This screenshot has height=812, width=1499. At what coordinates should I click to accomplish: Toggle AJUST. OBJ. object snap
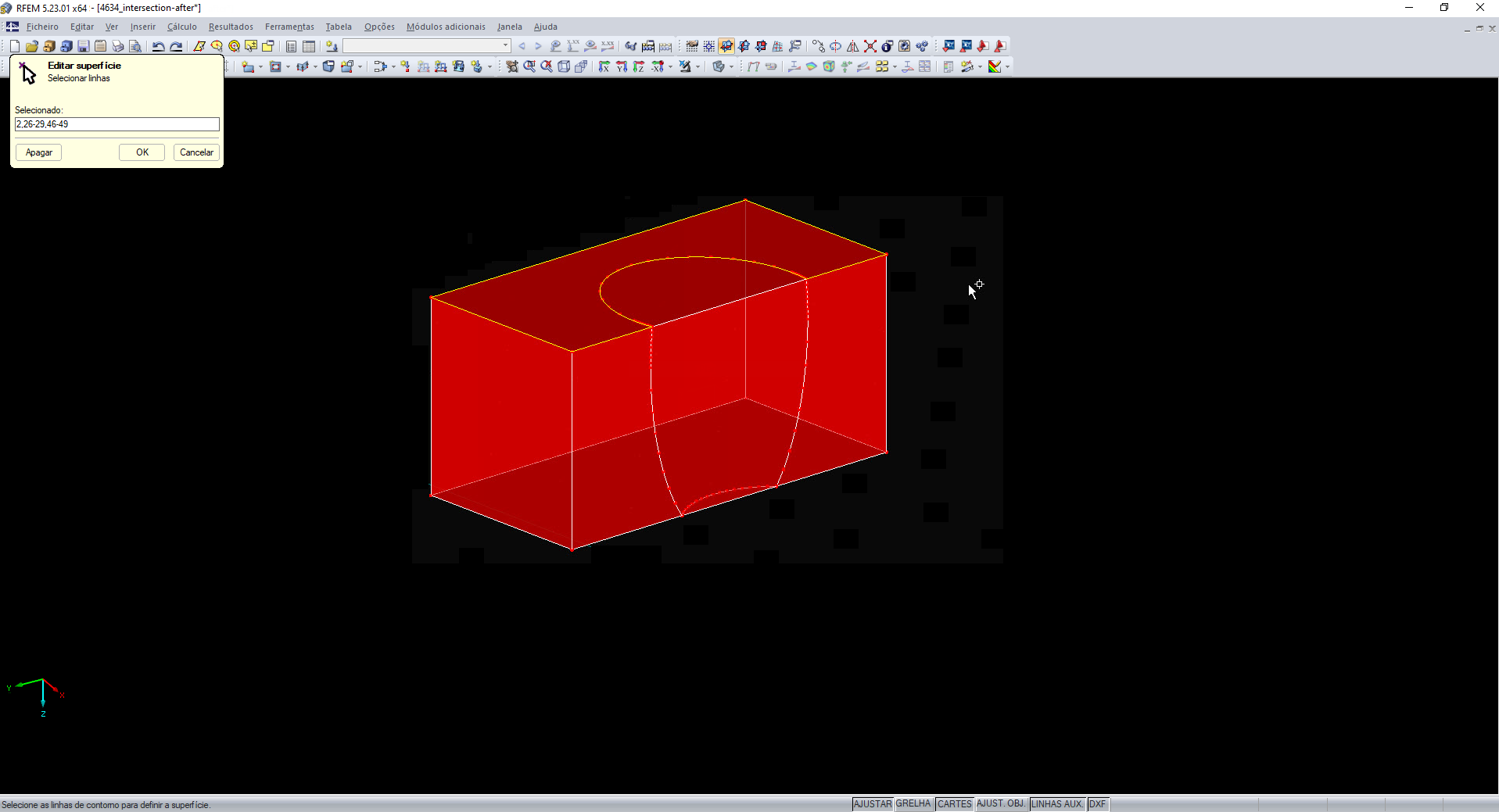[x=1001, y=804]
